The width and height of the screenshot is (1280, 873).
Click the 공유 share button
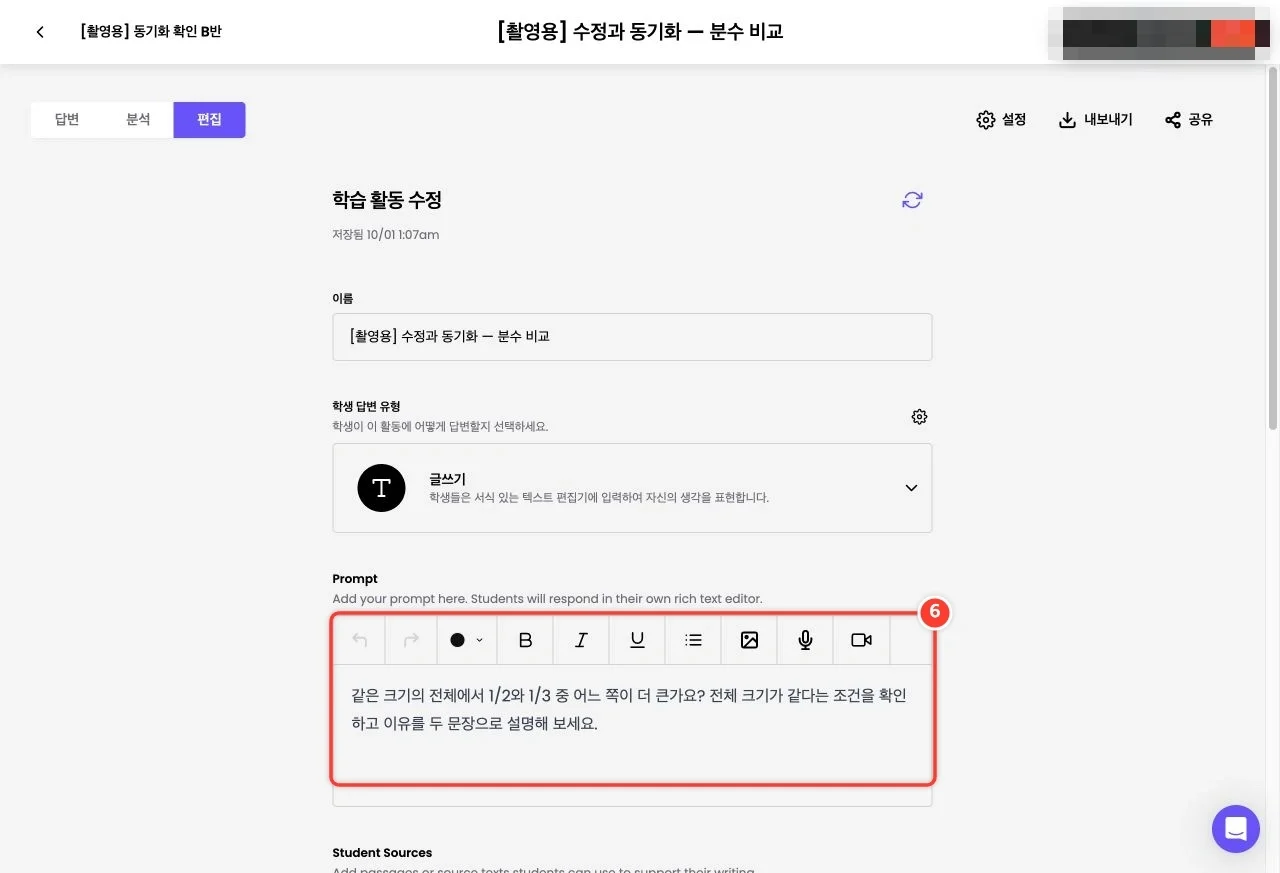(x=1189, y=120)
